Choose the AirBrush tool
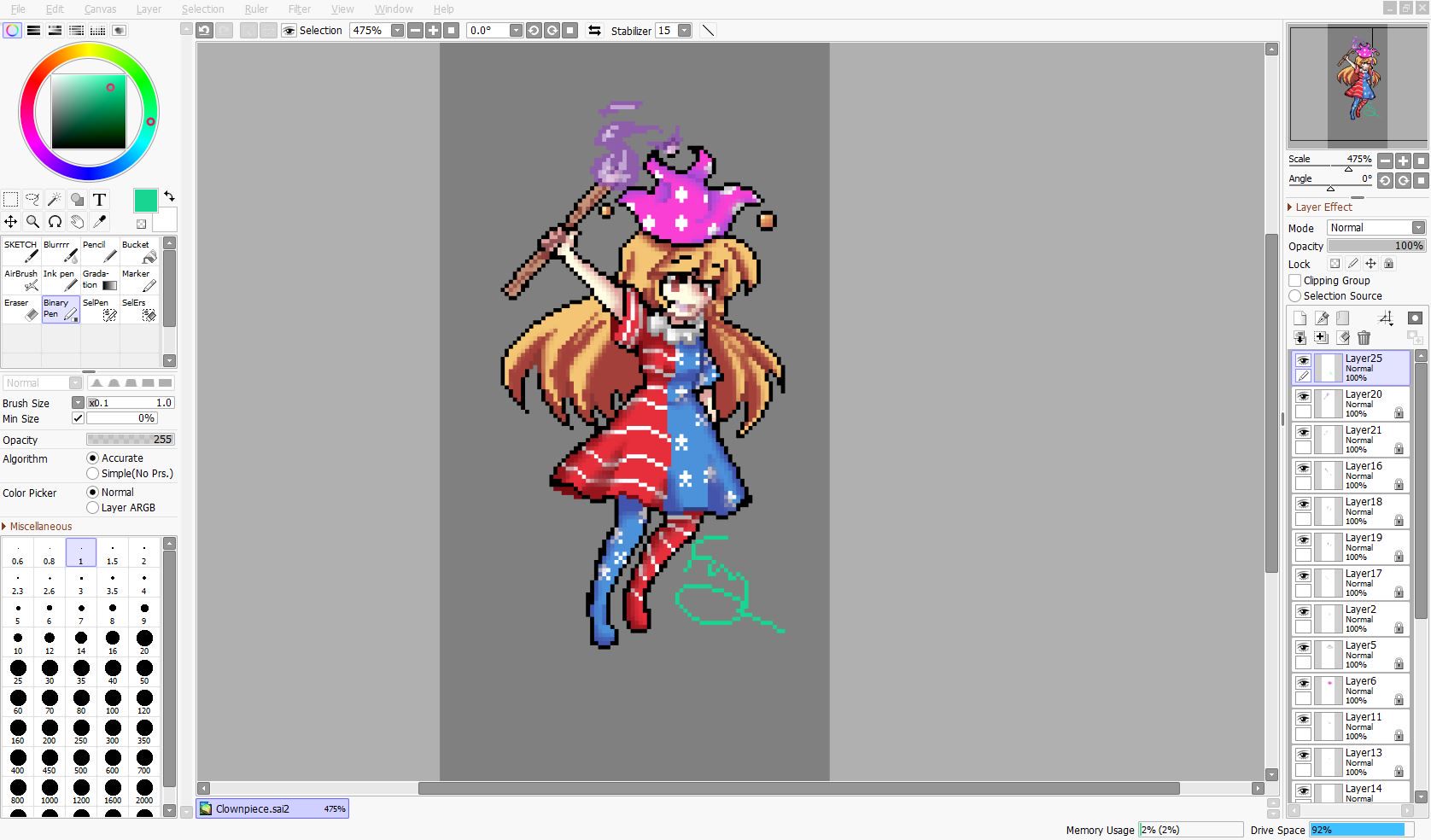Viewport: 1431px width, 840px height. (21, 281)
